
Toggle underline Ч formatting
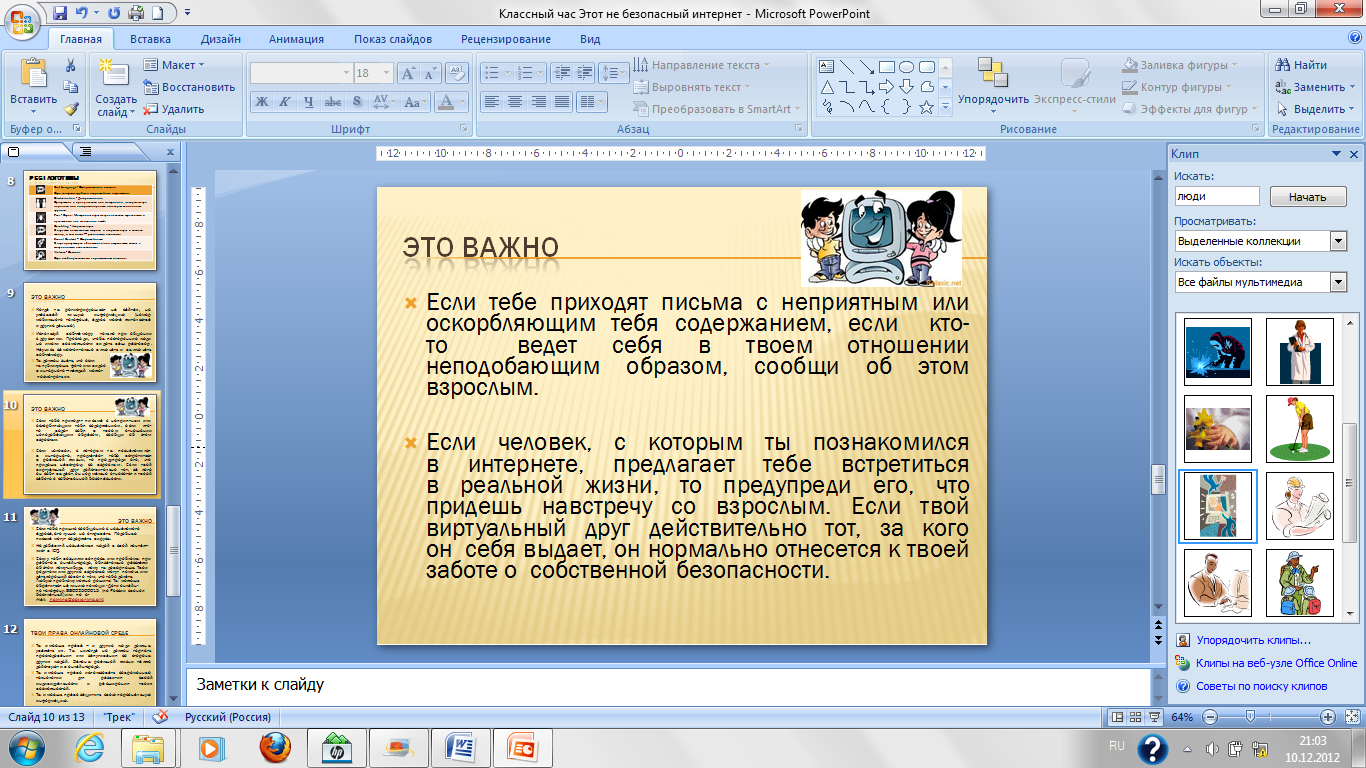click(309, 101)
